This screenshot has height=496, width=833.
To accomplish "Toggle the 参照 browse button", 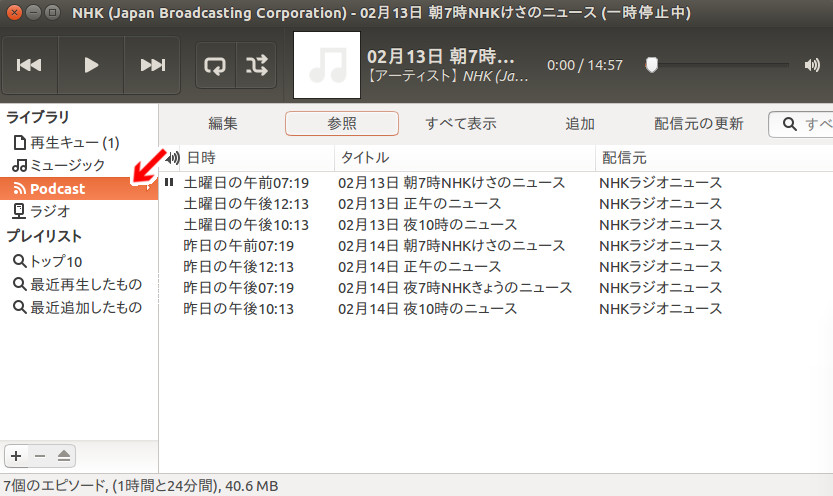I will pyautogui.click(x=342, y=124).
